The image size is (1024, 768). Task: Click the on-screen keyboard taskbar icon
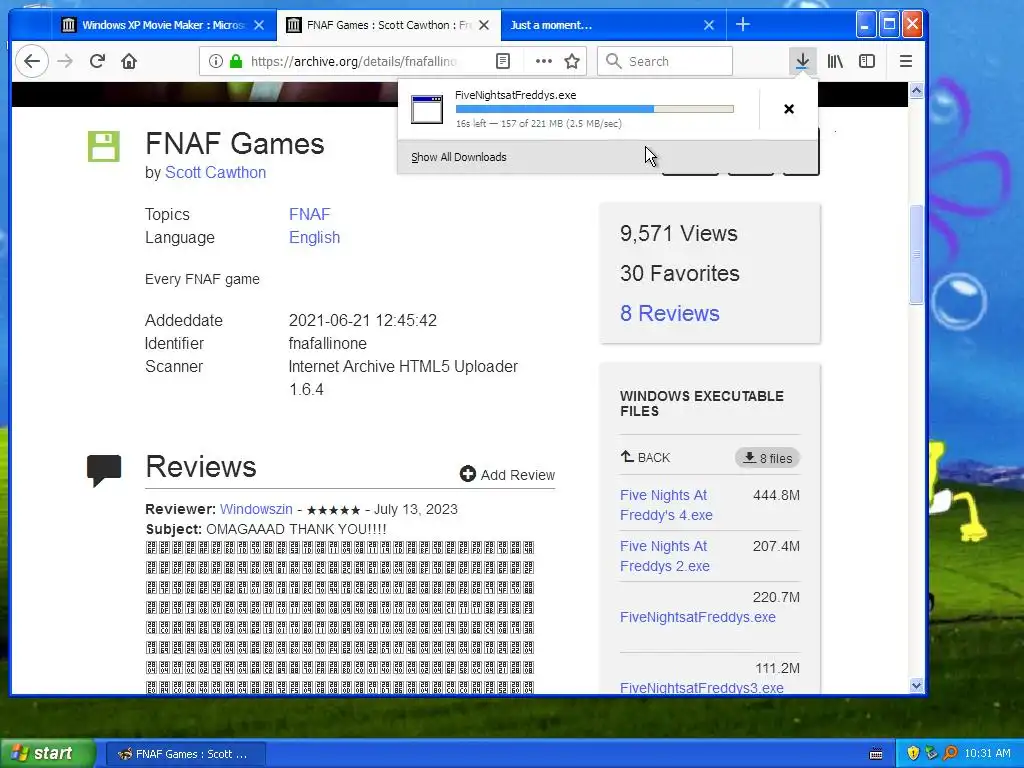point(876,754)
